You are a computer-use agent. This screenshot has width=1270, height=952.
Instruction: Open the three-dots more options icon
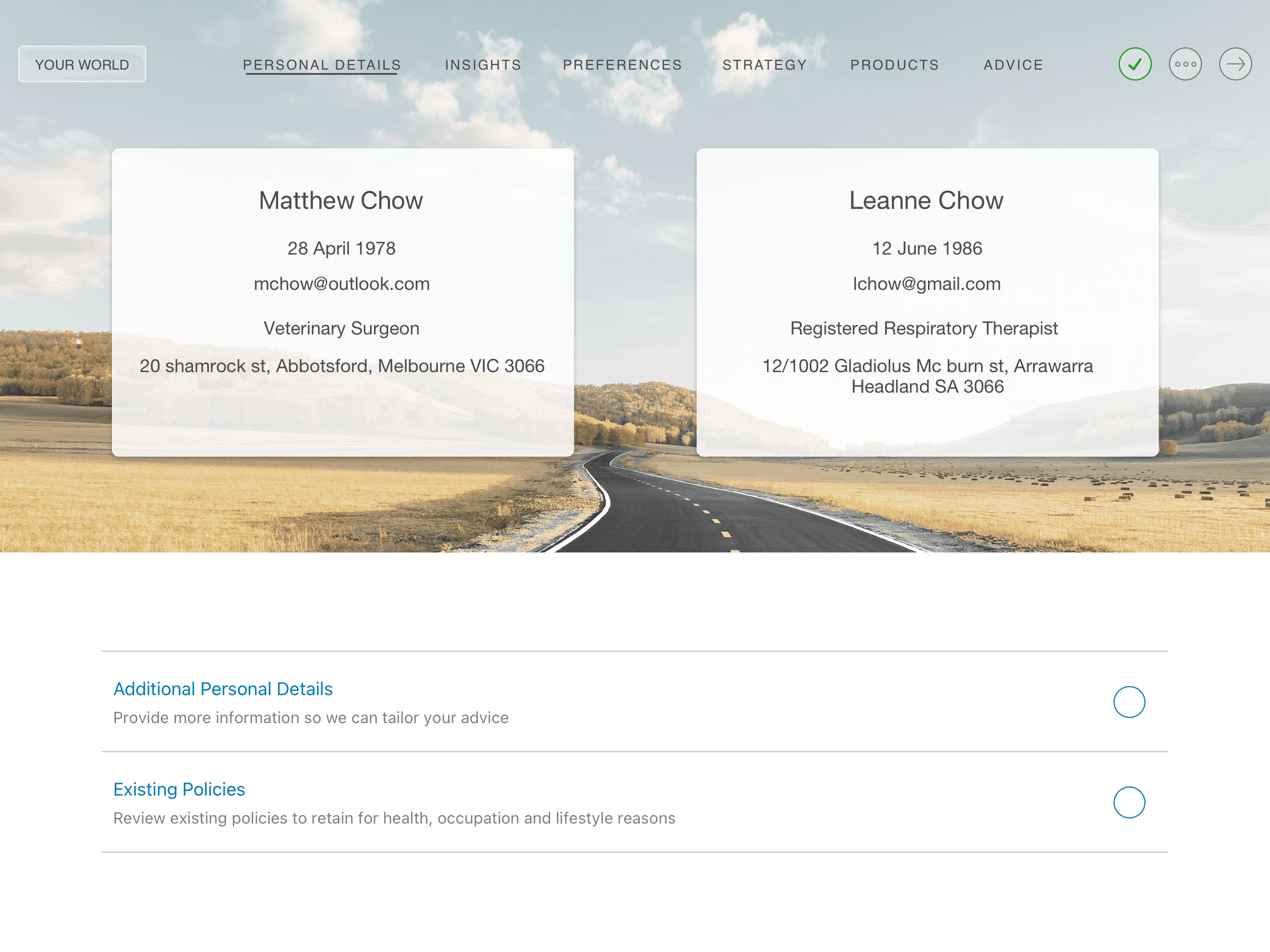coord(1185,64)
